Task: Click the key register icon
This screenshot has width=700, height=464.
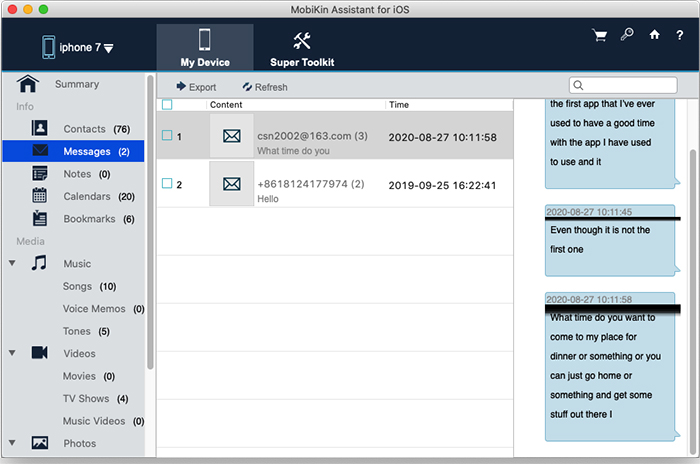Action: [x=627, y=34]
